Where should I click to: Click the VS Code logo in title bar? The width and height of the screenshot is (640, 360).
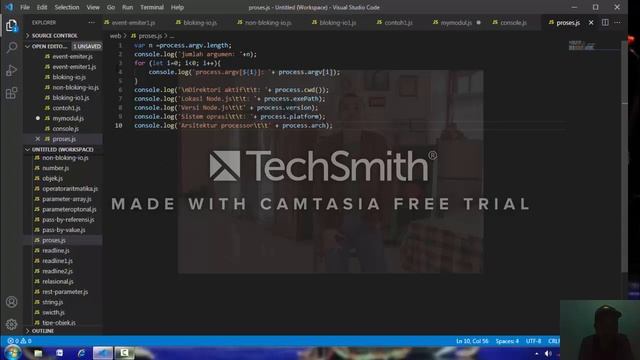(9, 7)
